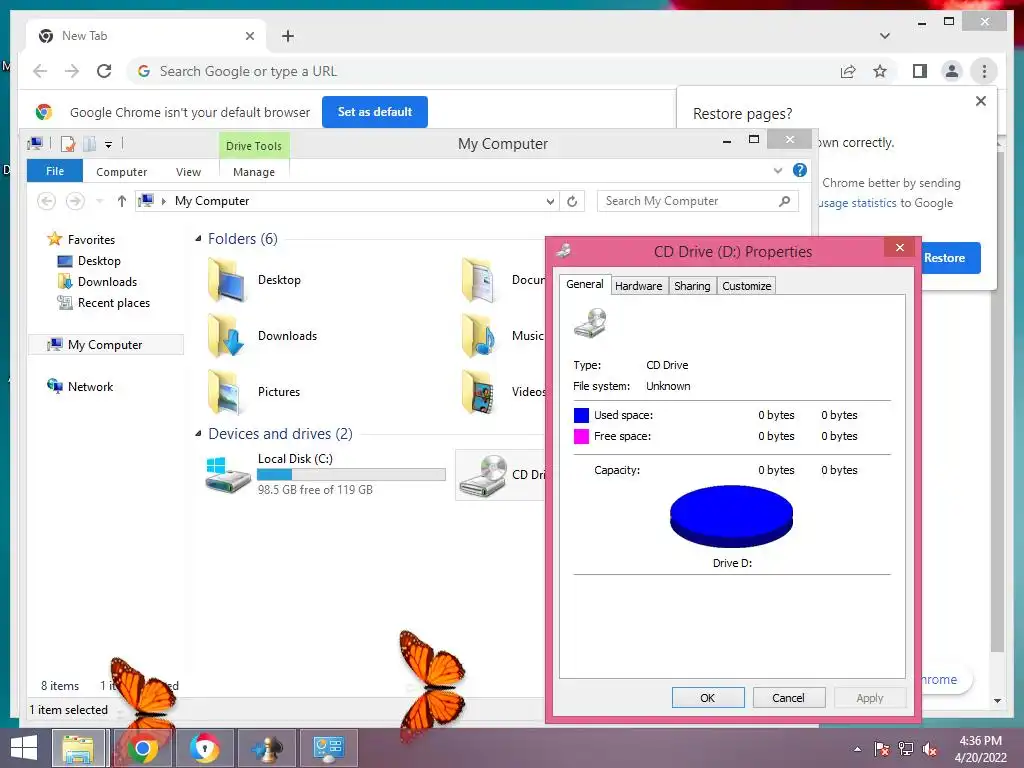Viewport: 1024px width, 768px height.
Task: Open the usage statistics link
Action: point(857,203)
